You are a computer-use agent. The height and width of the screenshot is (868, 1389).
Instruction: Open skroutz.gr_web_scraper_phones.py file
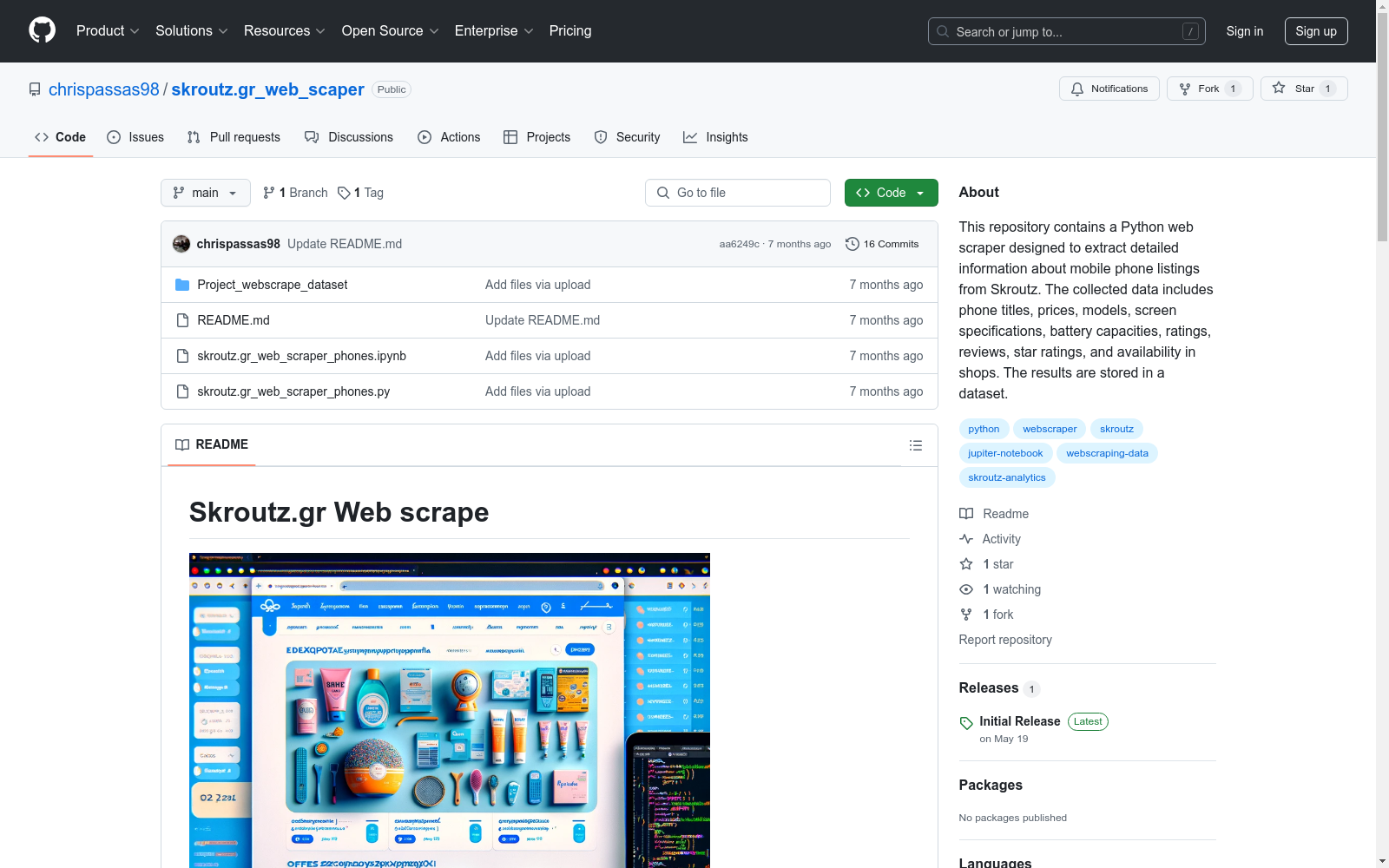[x=293, y=391]
